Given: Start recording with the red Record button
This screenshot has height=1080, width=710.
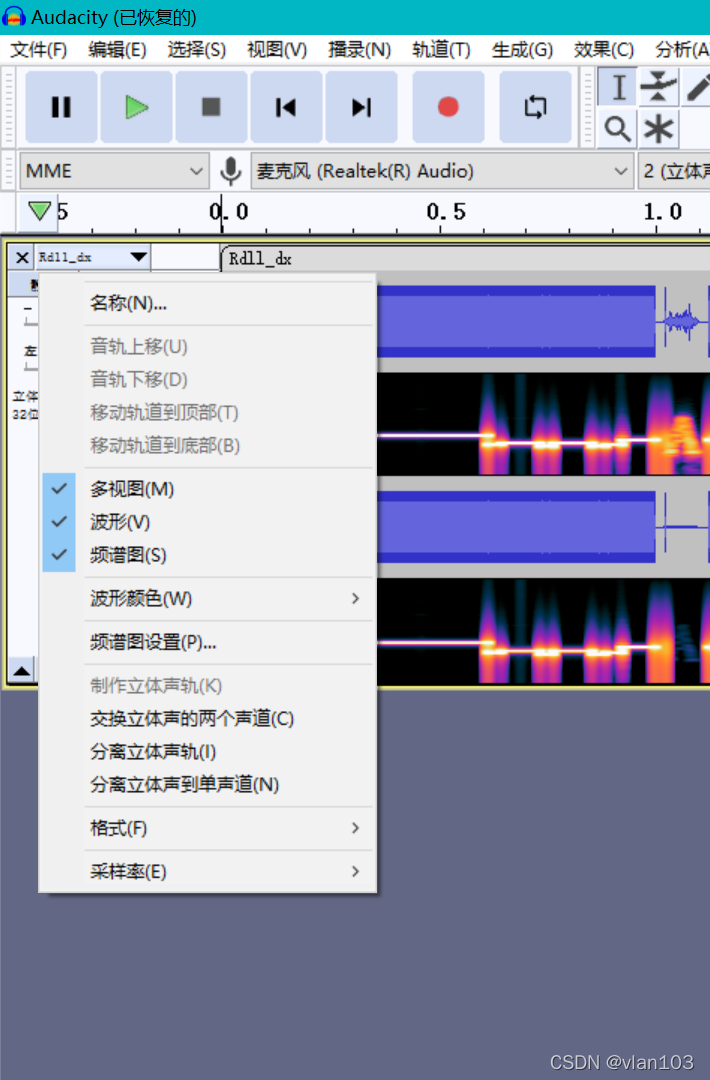Looking at the screenshot, I should click(448, 107).
